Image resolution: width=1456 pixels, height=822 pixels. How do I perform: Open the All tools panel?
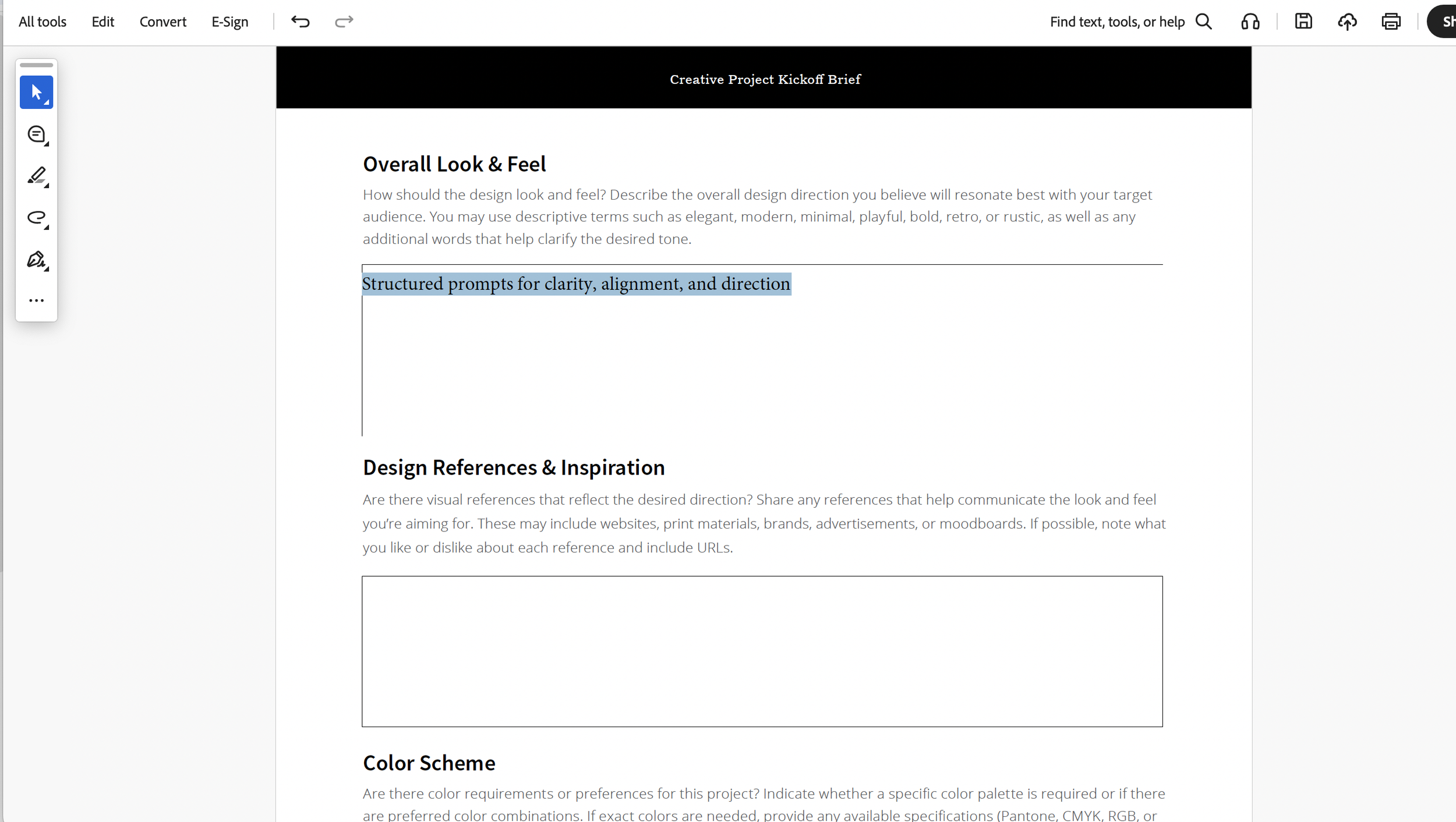[41, 22]
